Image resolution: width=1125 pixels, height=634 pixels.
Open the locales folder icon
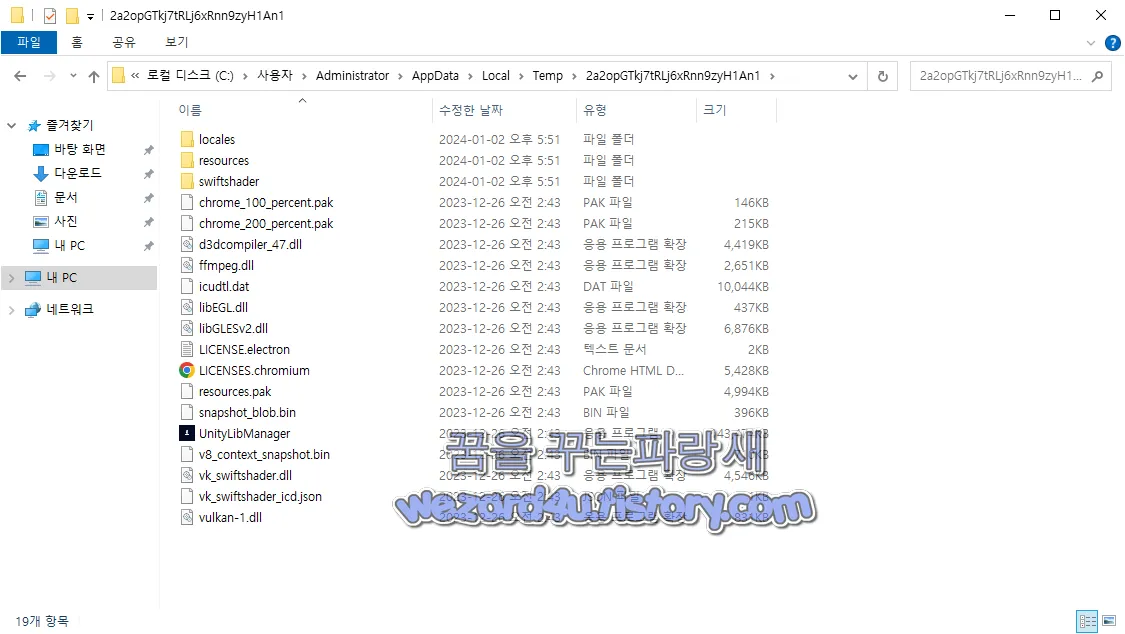tap(189, 139)
